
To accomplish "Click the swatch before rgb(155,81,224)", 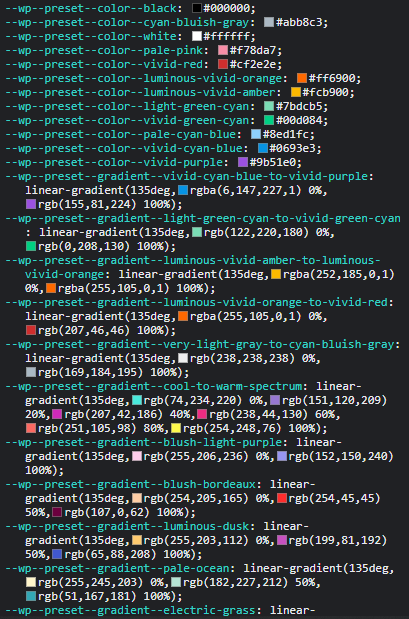I will click(x=31, y=204).
